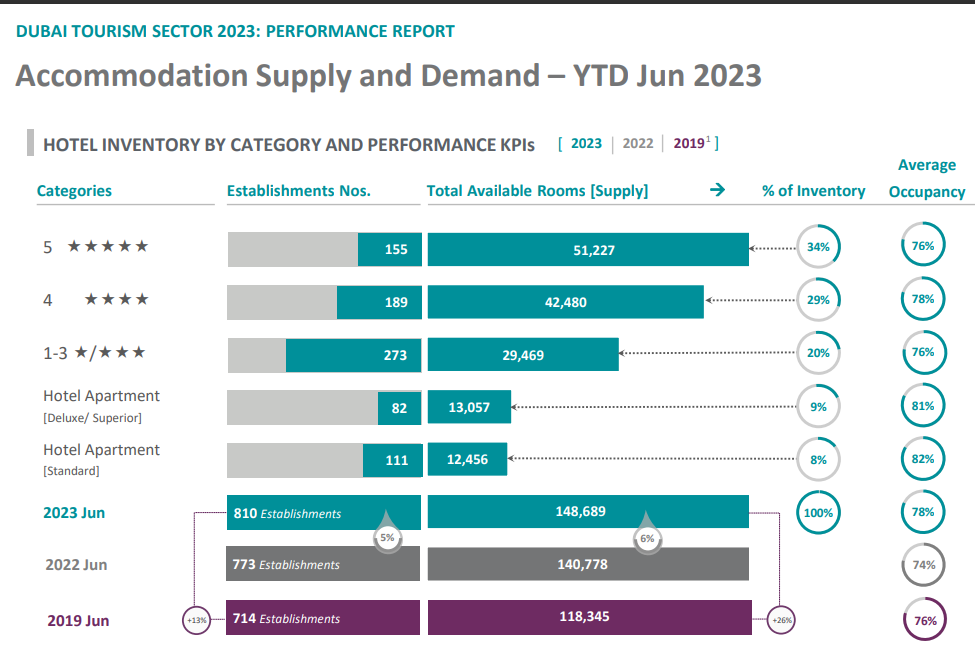Select the '42,480' rooms supply bar
Image resolution: width=975 pixels, height=645 pixels.
[566, 302]
